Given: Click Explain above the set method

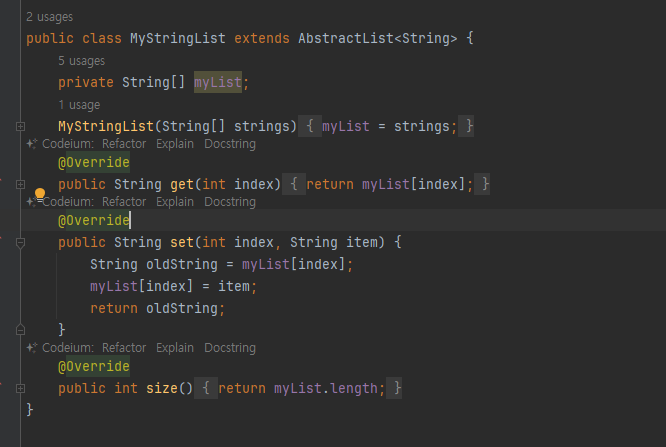Looking at the screenshot, I should tap(175, 202).
